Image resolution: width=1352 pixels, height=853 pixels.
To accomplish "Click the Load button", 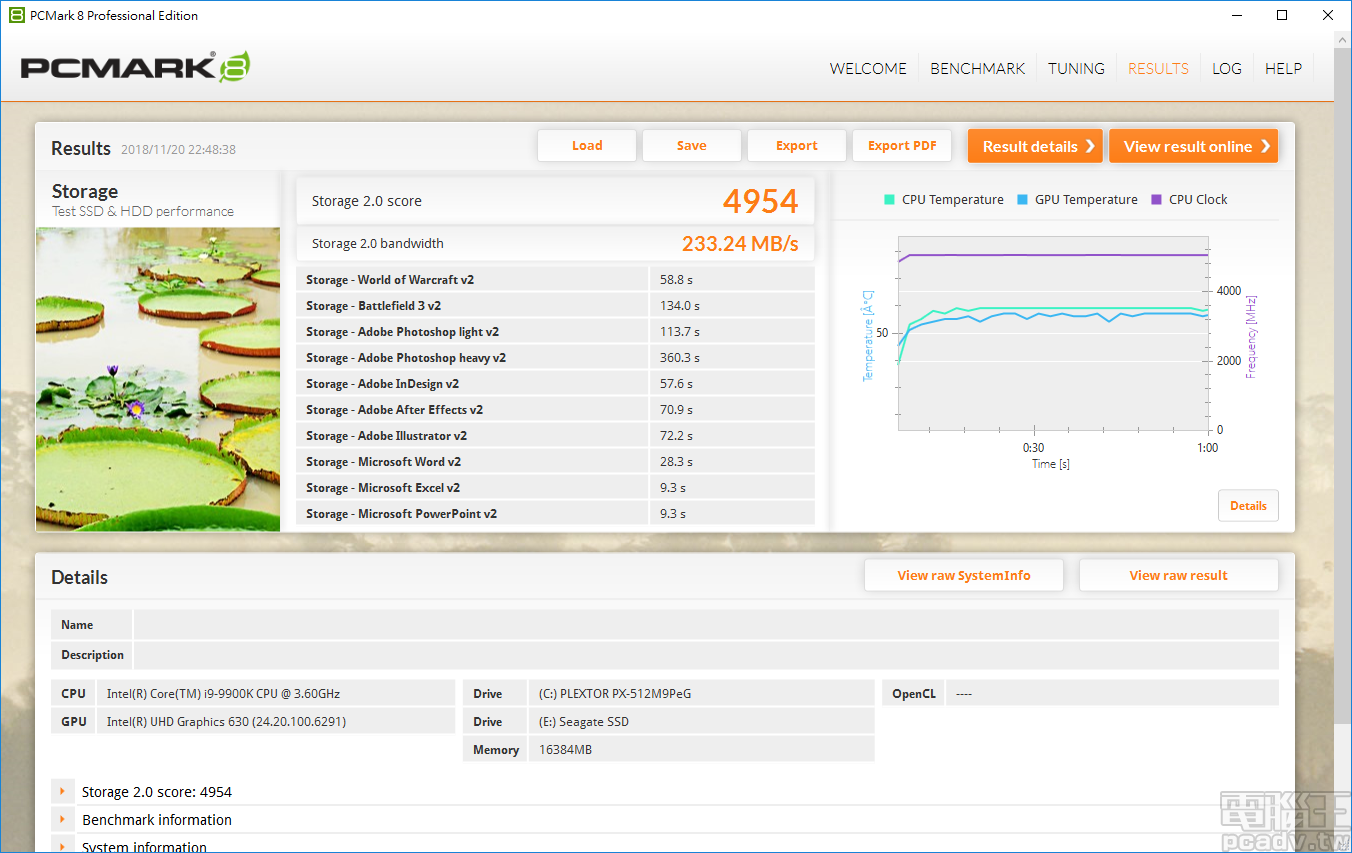I will click(x=586, y=145).
